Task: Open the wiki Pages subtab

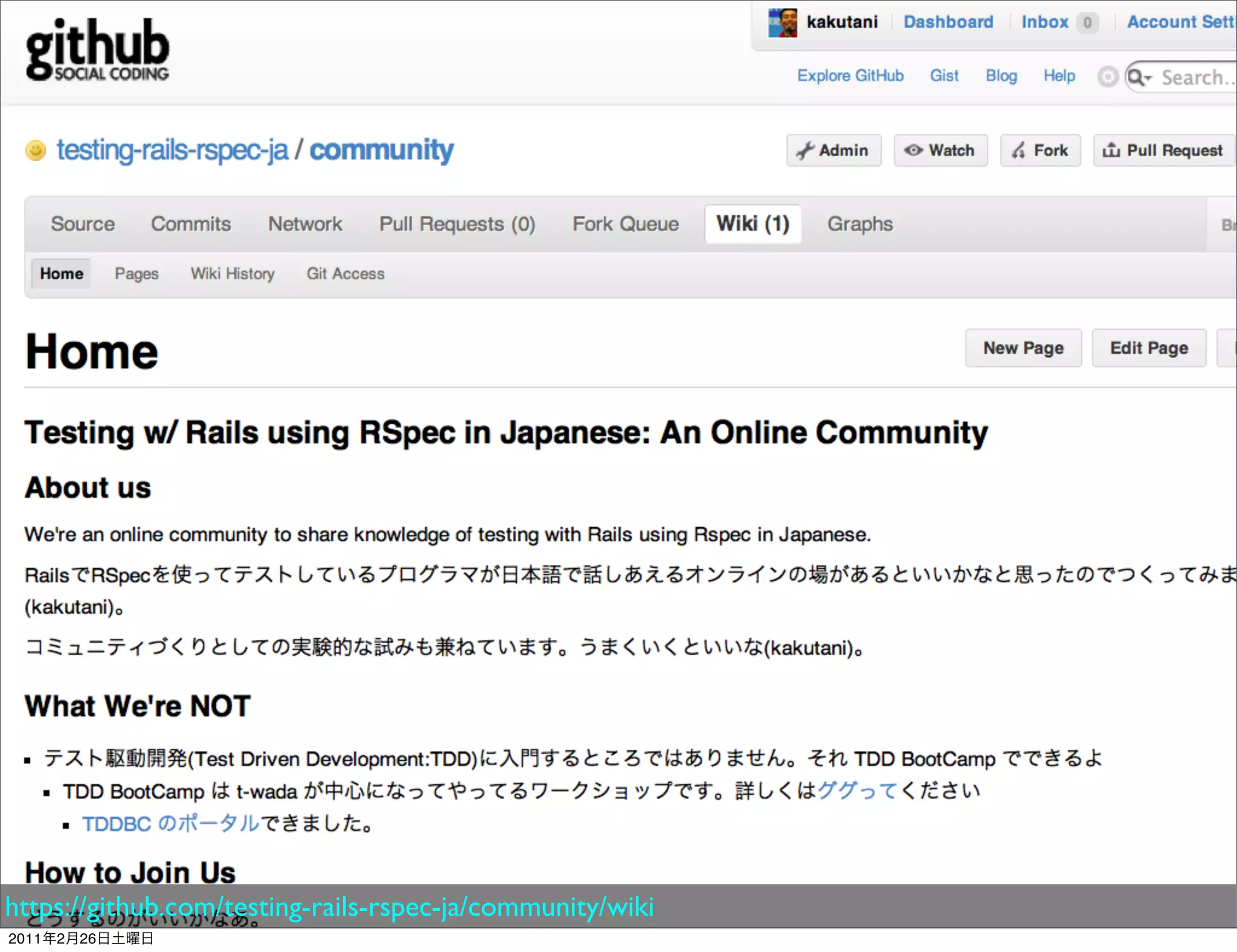Action: pos(137,274)
